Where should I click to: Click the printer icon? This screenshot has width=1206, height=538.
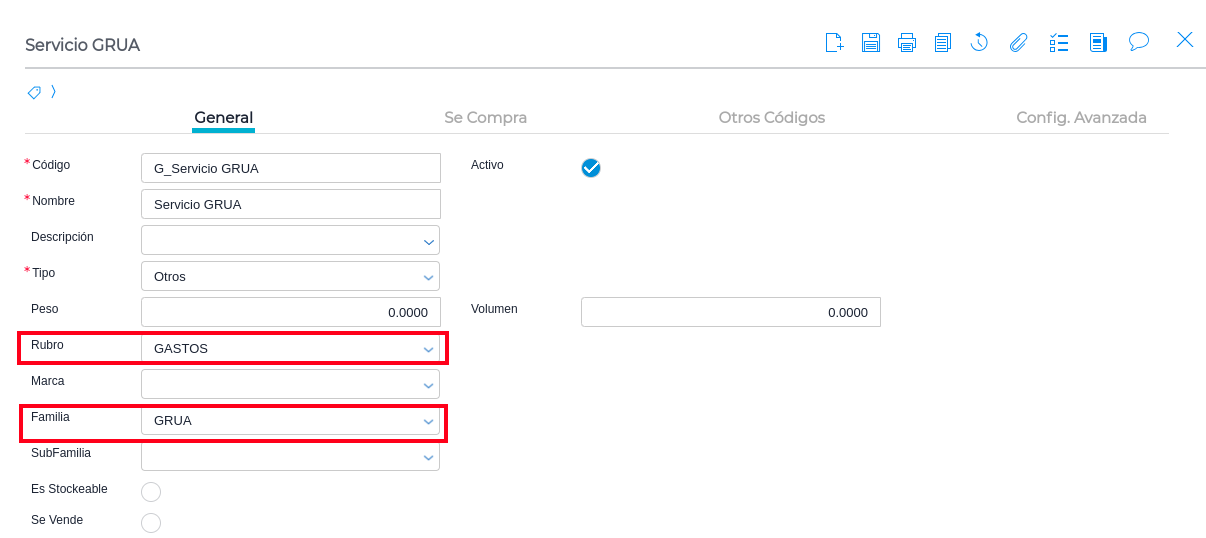coord(907,42)
